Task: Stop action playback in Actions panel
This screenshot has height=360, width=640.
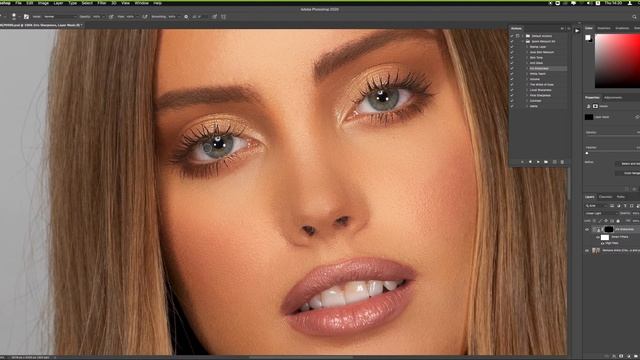Action: (522, 162)
